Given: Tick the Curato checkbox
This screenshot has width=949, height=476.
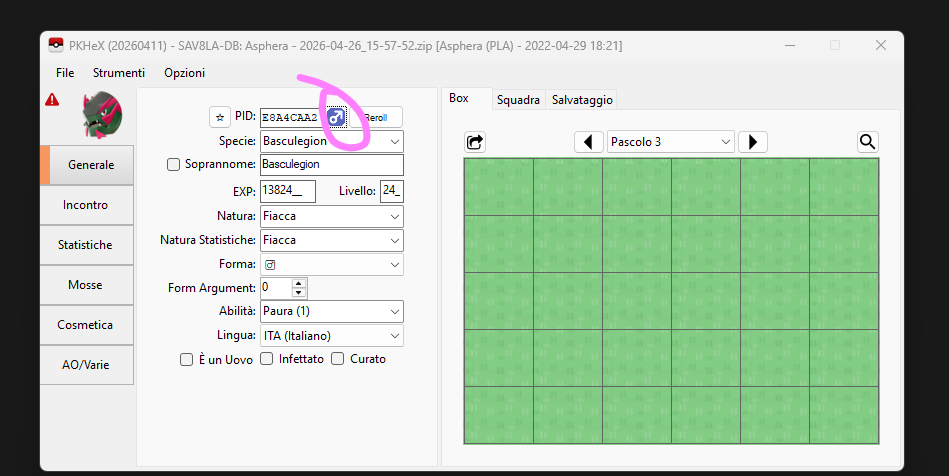Looking at the screenshot, I should pos(338,359).
